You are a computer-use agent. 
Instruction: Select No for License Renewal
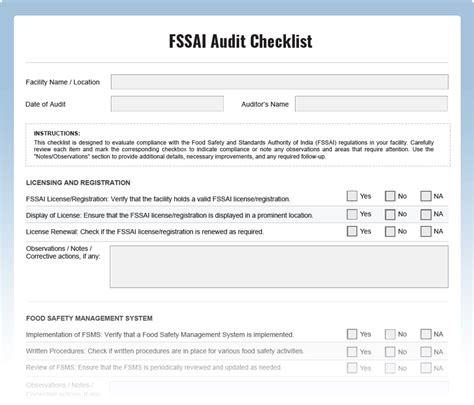390,231
